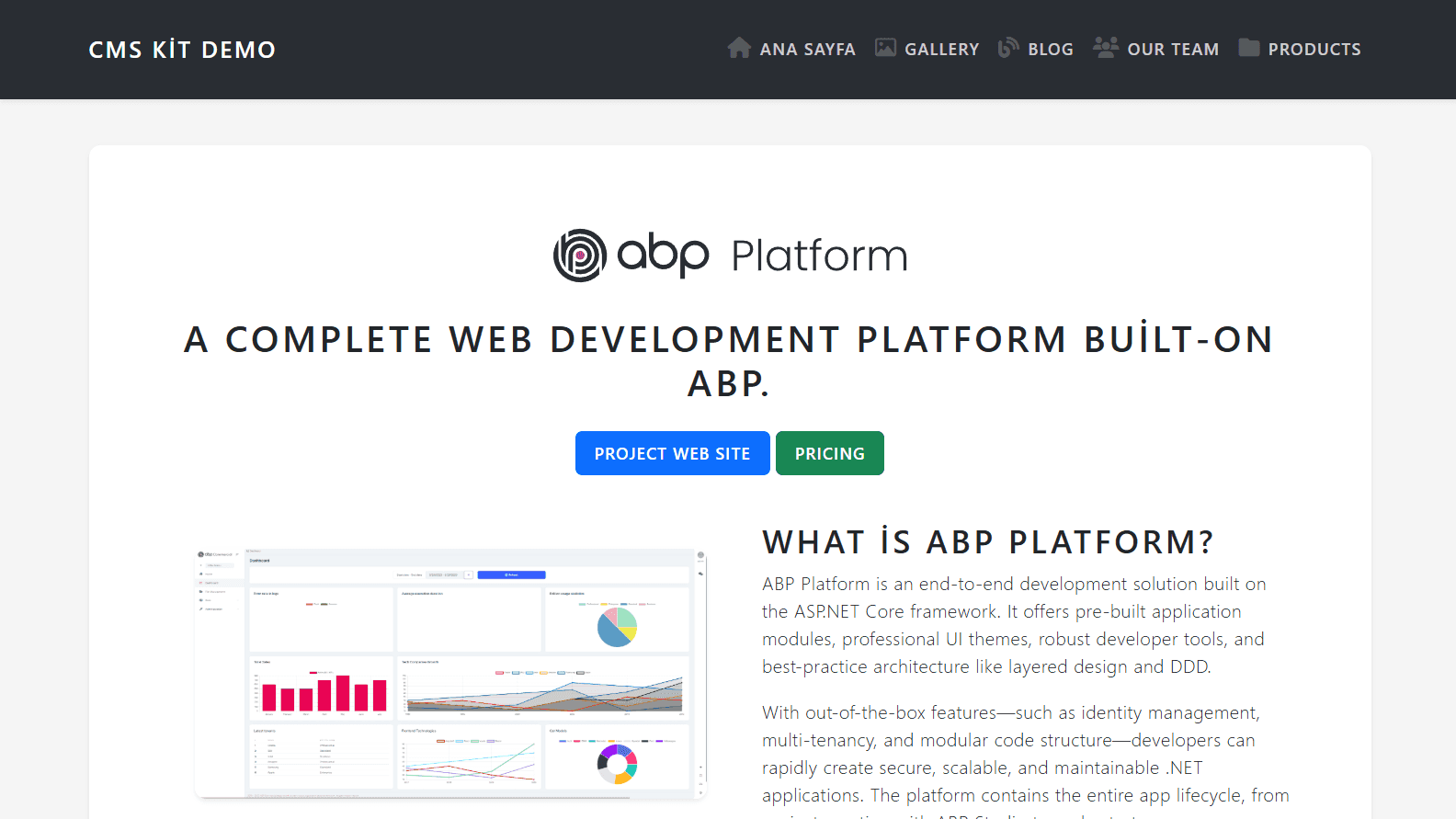This screenshot has width=1456, height=819.
Task: Click the dashboard screenshot thumbnail
Action: tap(450, 674)
